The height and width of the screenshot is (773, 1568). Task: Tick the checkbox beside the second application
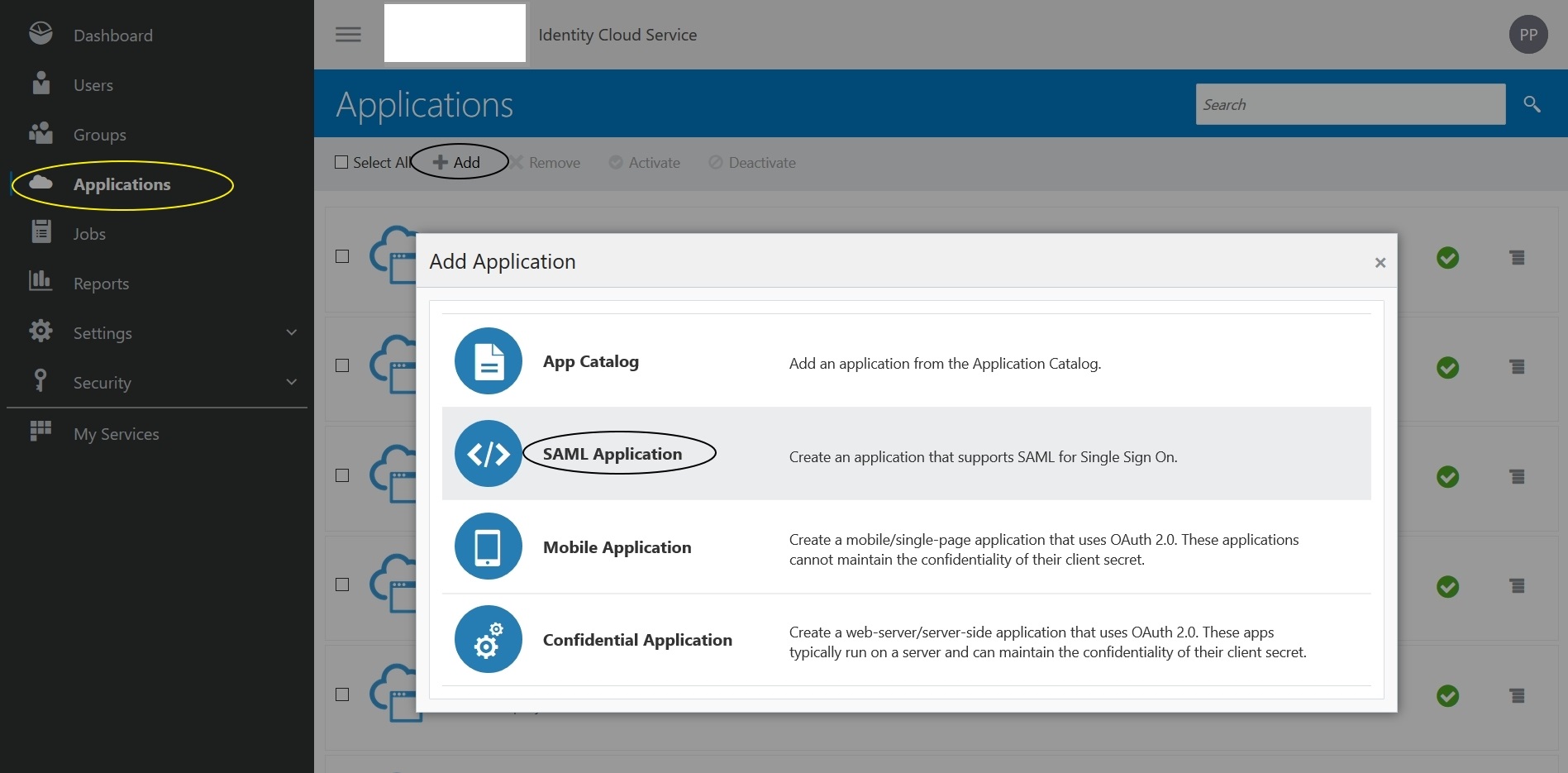point(341,364)
